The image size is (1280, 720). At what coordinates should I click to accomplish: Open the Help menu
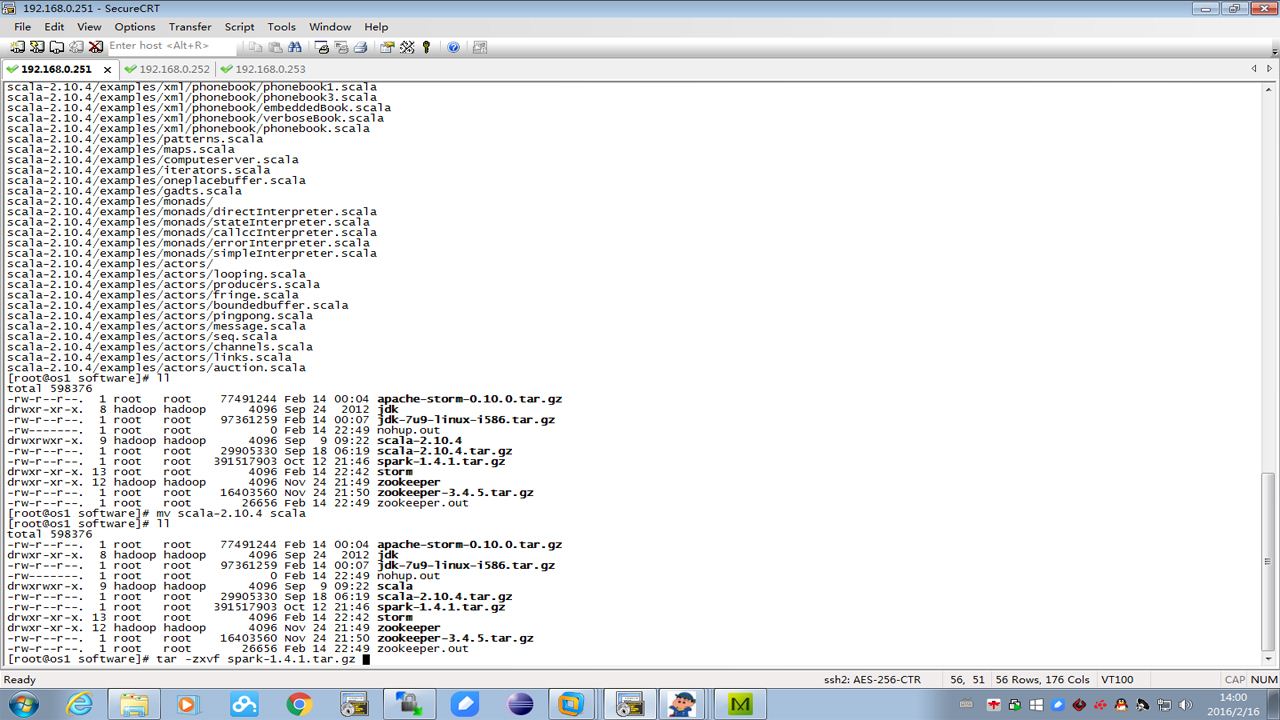376,27
